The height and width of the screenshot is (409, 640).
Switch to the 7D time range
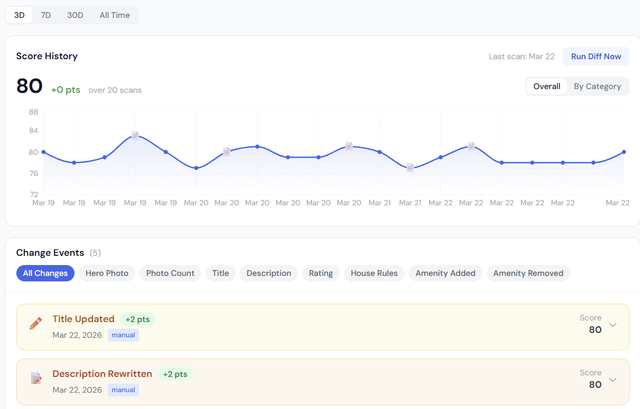pyautogui.click(x=46, y=15)
